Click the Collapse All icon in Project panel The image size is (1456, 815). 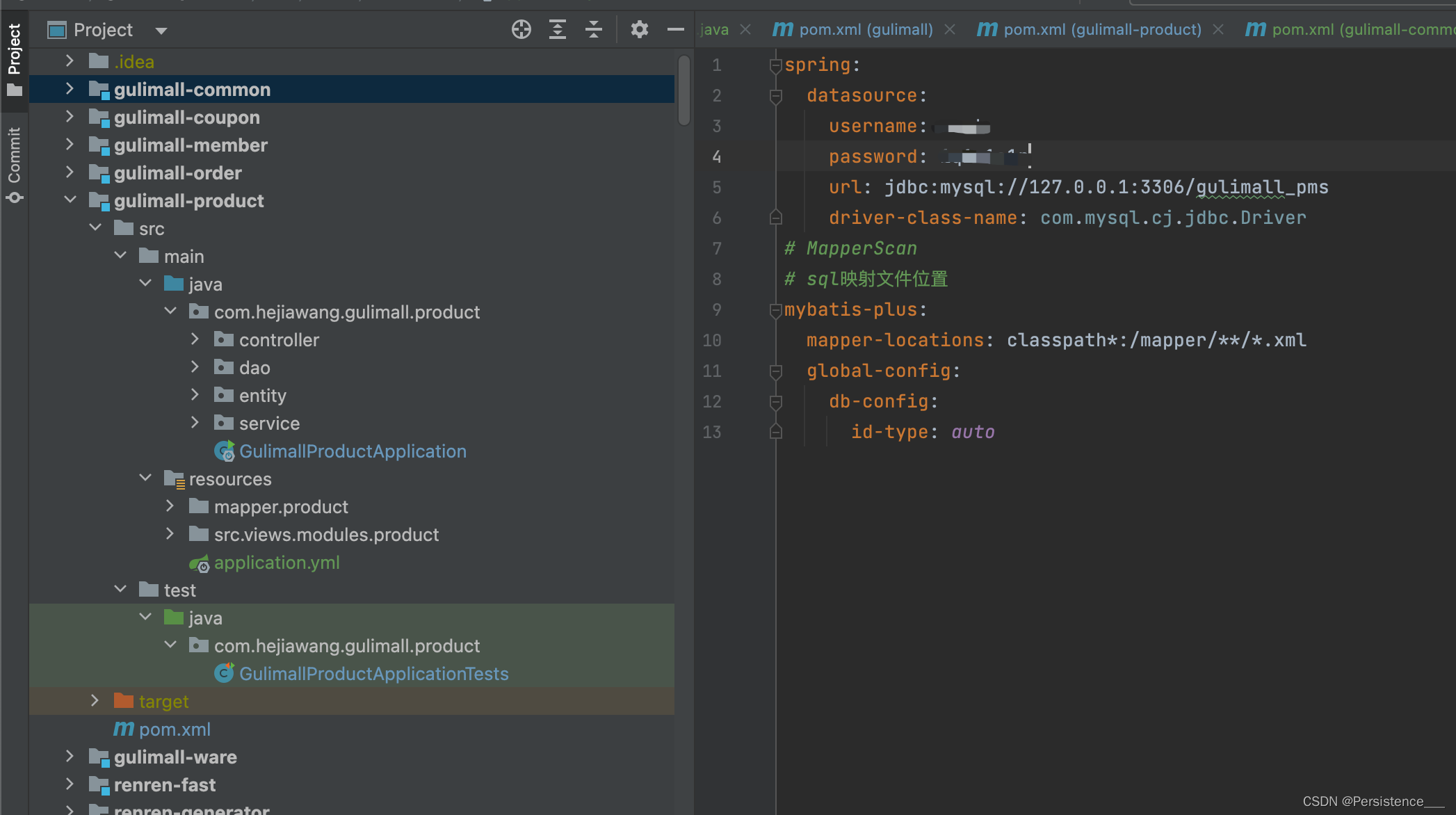tap(593, 29)
